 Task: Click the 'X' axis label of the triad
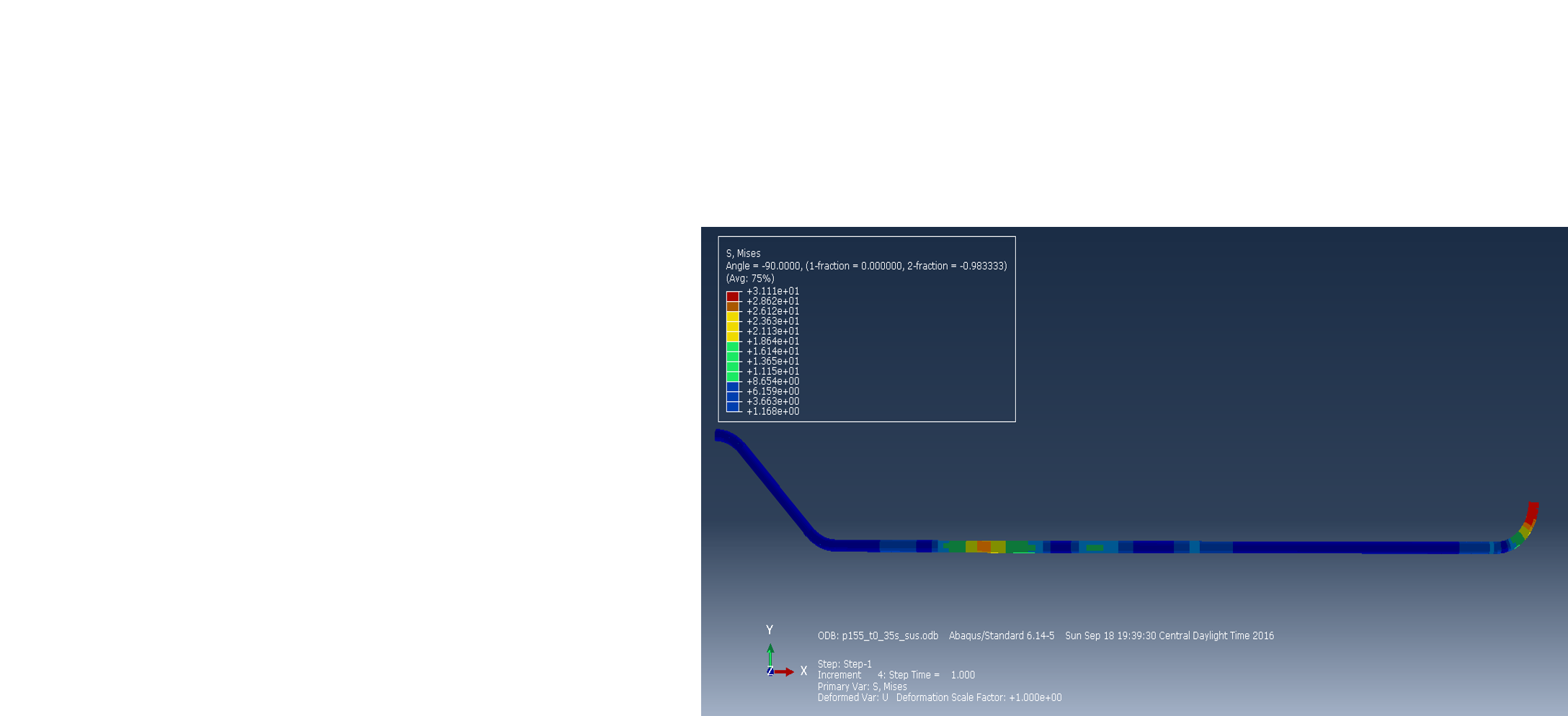(x=803, y=671)
